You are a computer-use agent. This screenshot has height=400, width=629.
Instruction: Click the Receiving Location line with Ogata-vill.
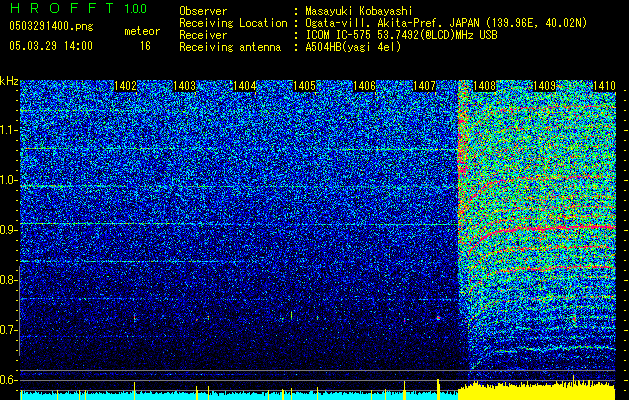coord(383,23)
